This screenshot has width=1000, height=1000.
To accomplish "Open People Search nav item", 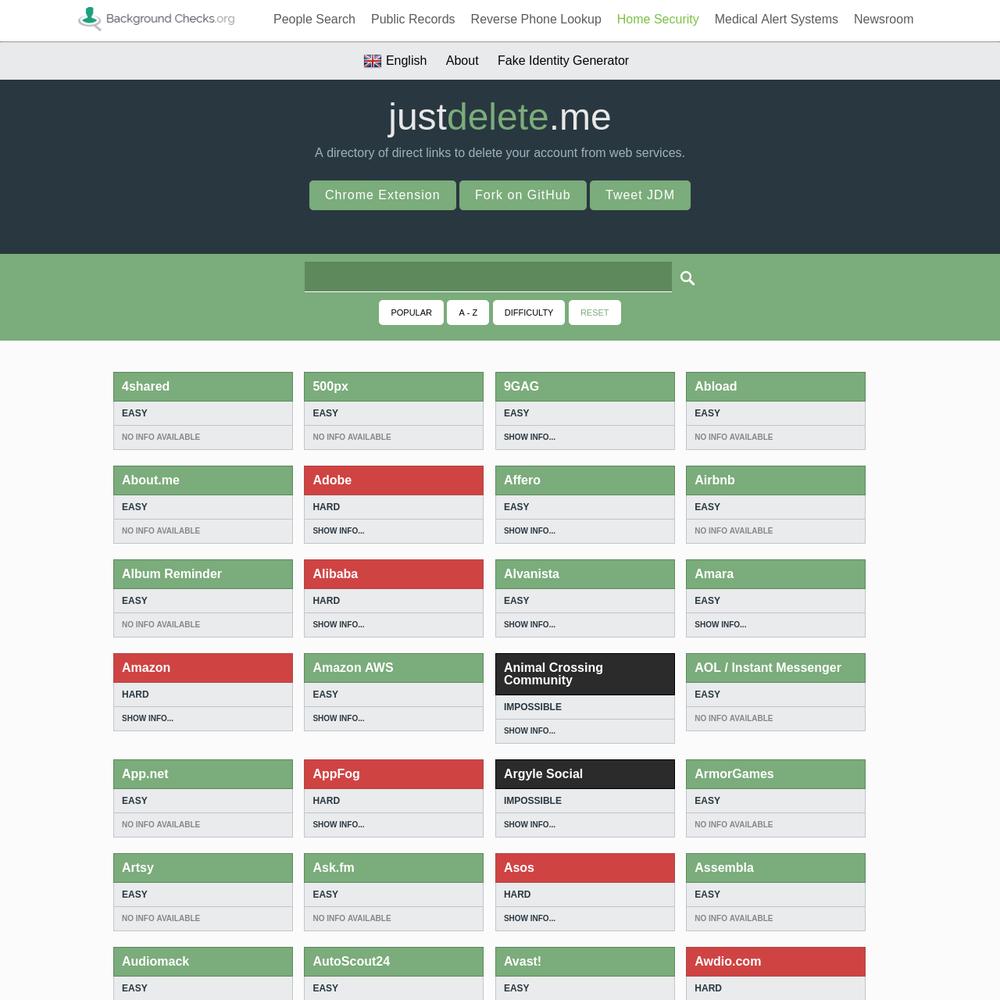I will tap(314, 19).
